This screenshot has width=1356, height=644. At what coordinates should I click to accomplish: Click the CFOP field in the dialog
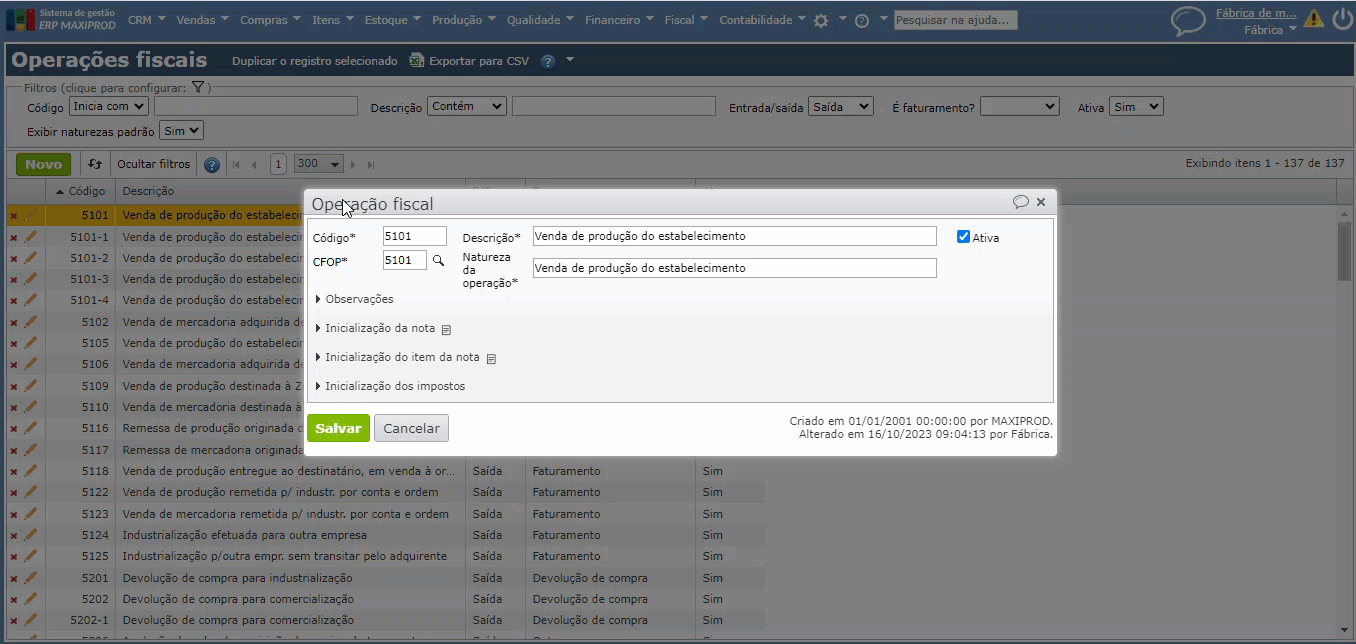click(x=405, y=260)
